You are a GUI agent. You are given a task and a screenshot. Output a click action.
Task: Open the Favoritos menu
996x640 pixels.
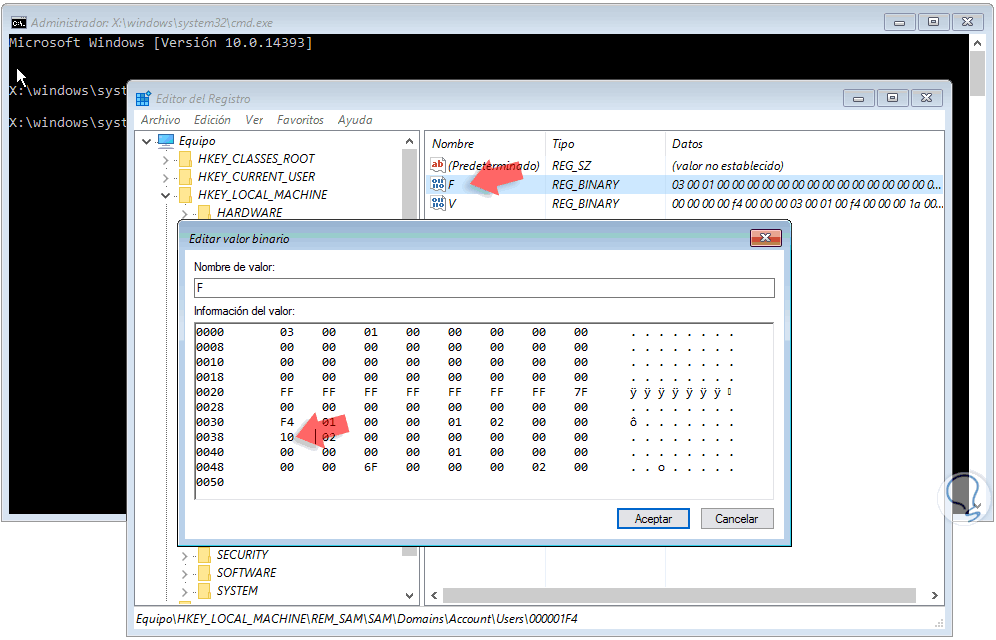click(300, 120)
